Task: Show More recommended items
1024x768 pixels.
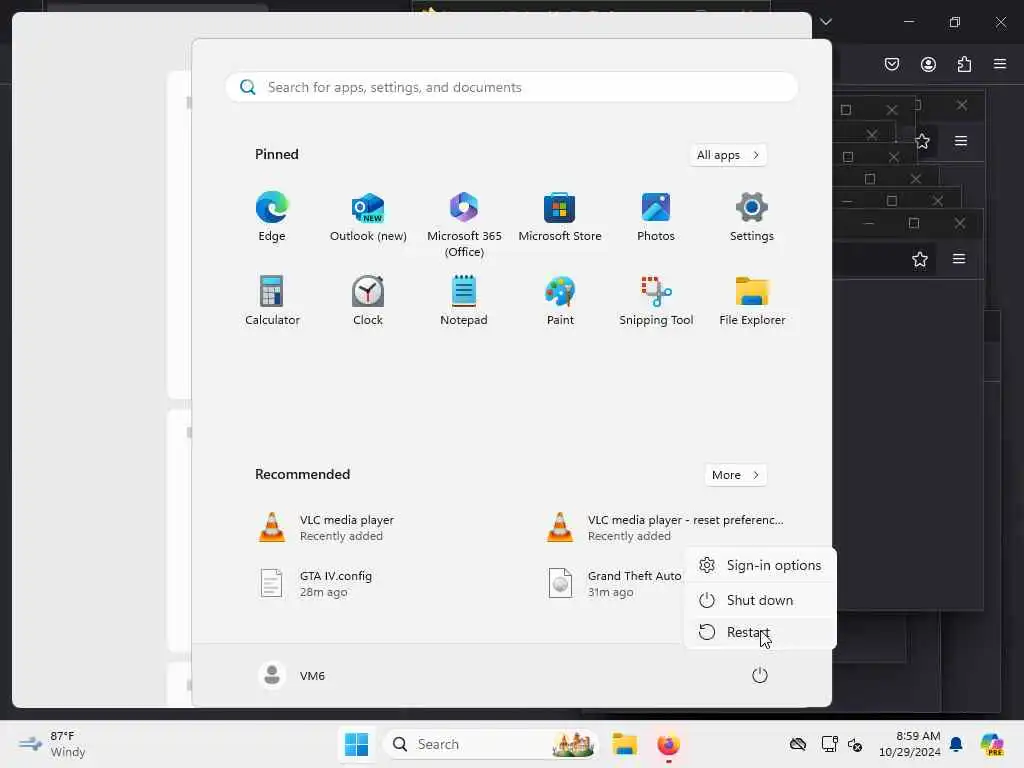Action: [x=735, y=475]
